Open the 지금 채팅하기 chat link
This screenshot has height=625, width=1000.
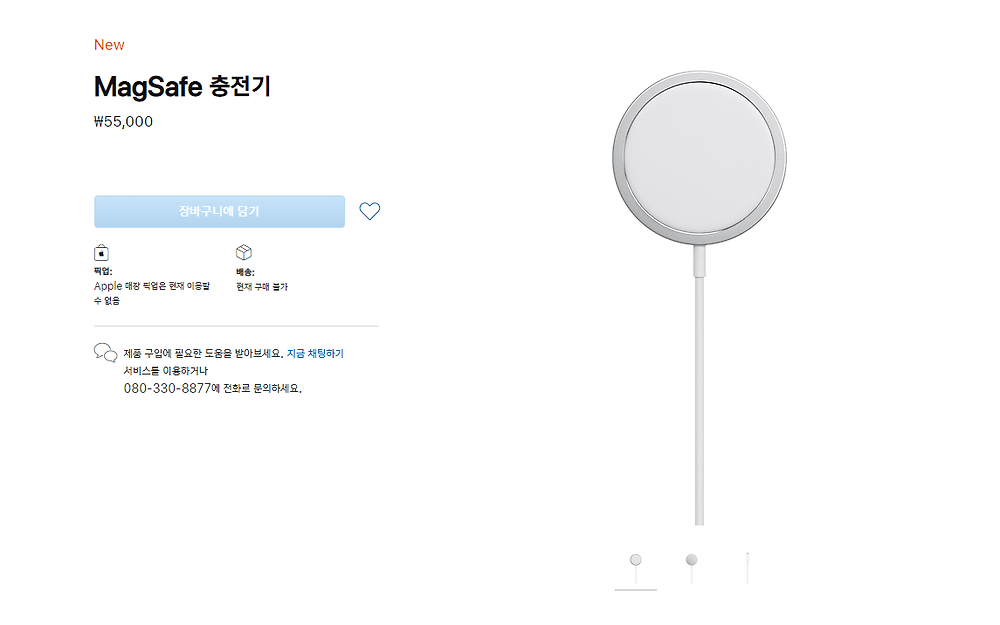pos(315,354)
